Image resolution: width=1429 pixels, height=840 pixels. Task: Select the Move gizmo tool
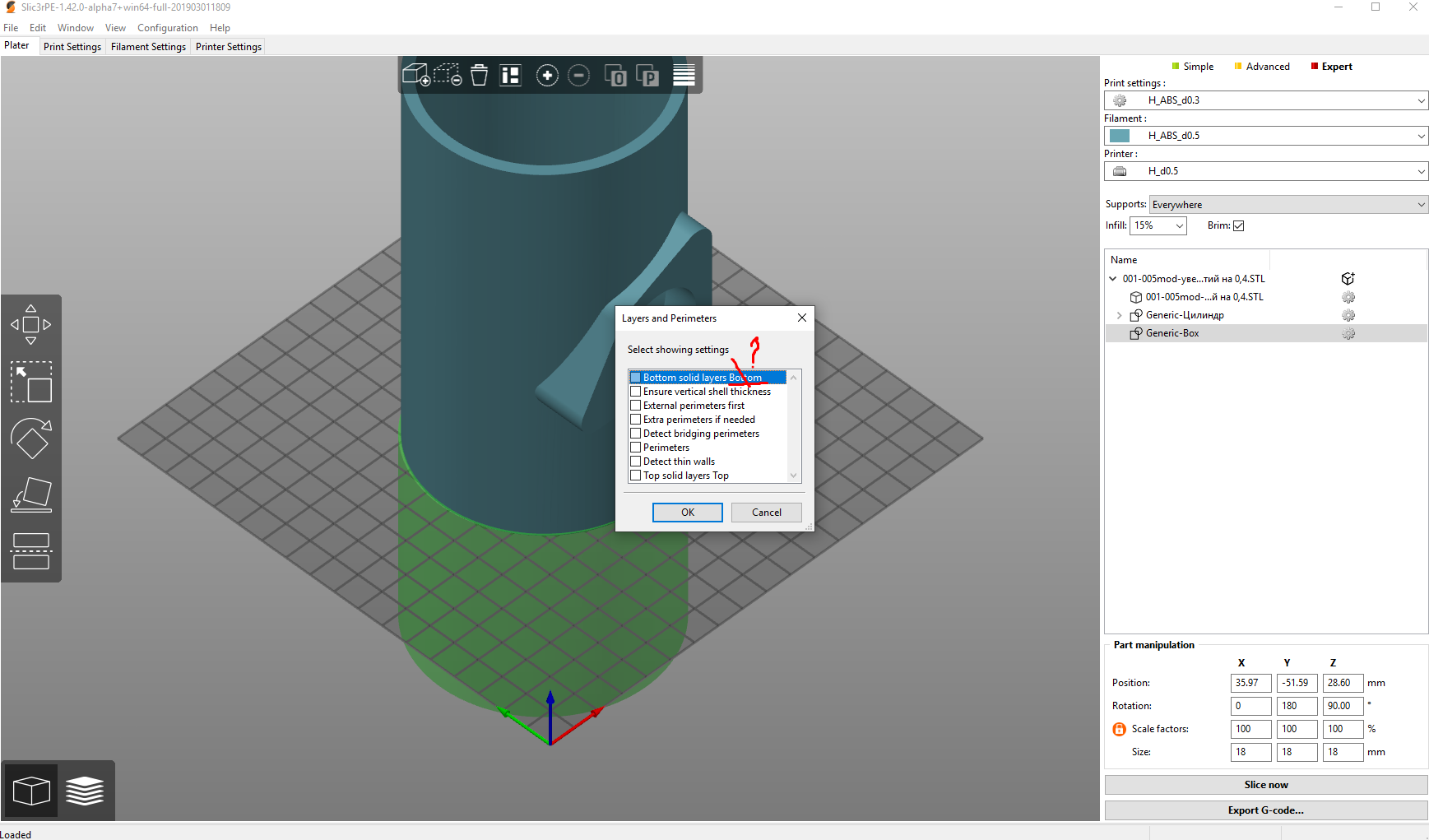(30, 324)
